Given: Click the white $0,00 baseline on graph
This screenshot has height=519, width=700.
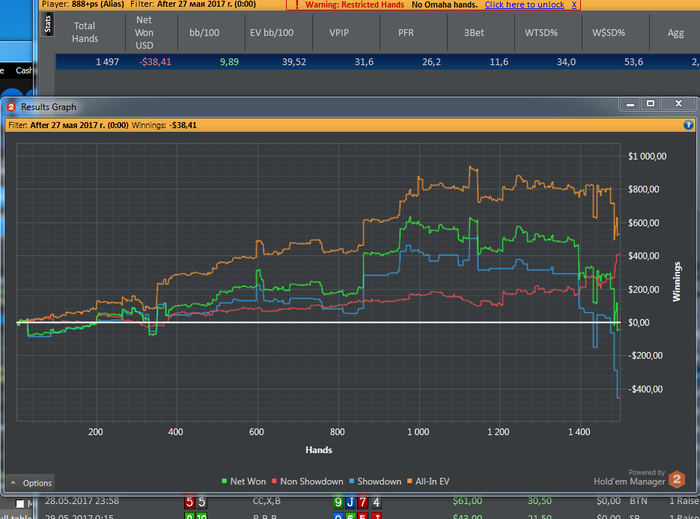Looking at the screenshot, I should coord(318,322).
